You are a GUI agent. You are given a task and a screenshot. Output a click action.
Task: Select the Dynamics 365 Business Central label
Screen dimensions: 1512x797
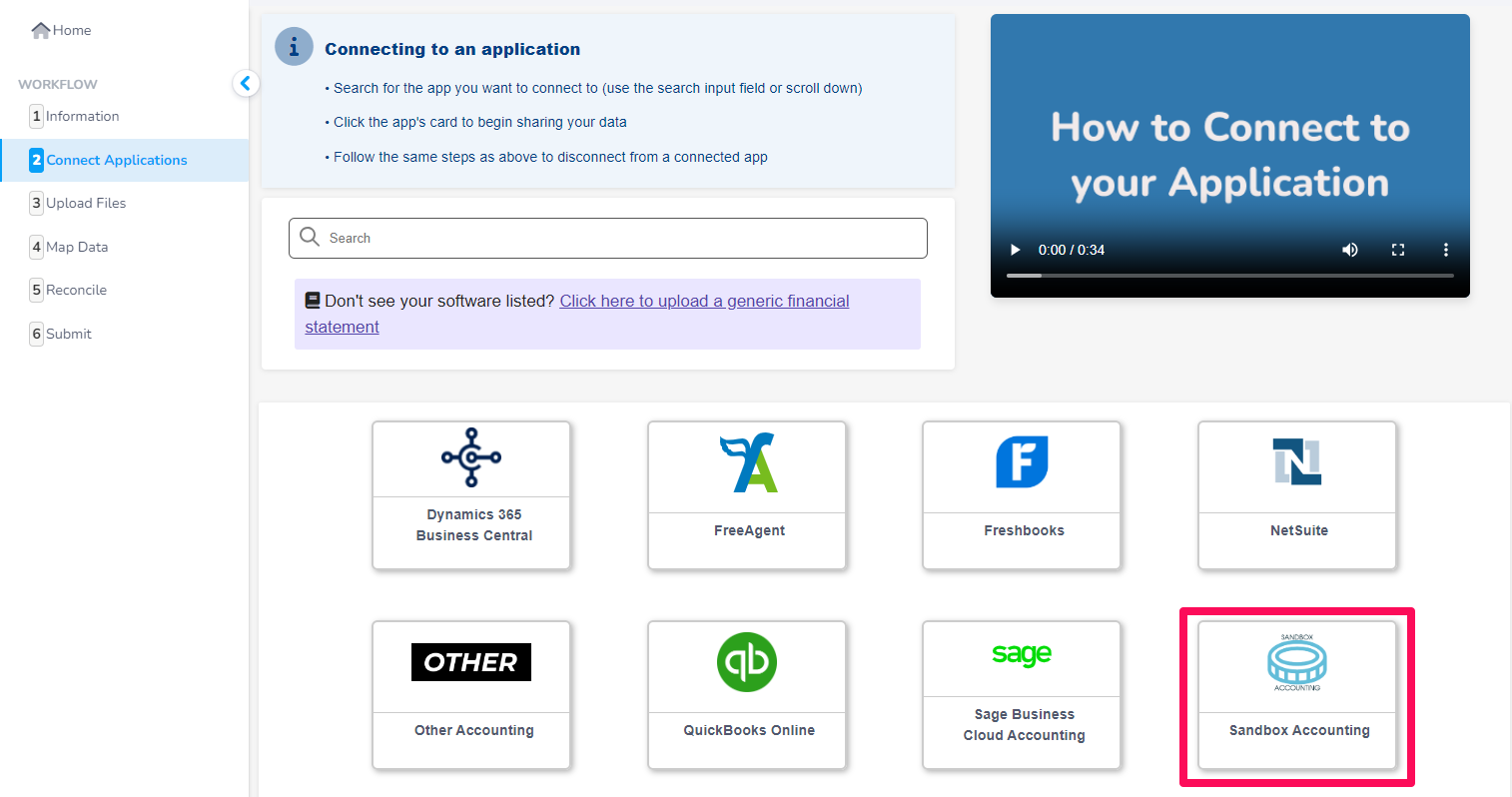[474, 525]
